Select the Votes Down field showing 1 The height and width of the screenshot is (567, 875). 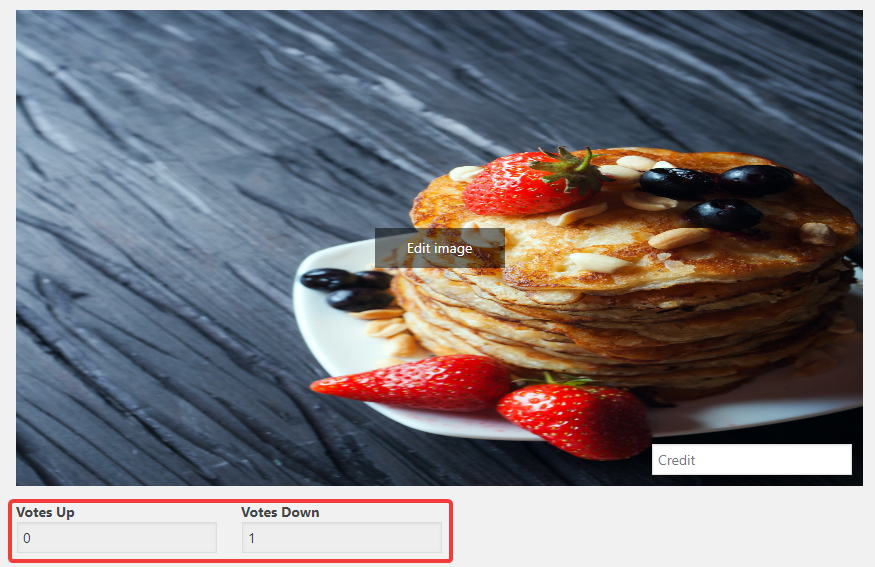click(342, 538)
